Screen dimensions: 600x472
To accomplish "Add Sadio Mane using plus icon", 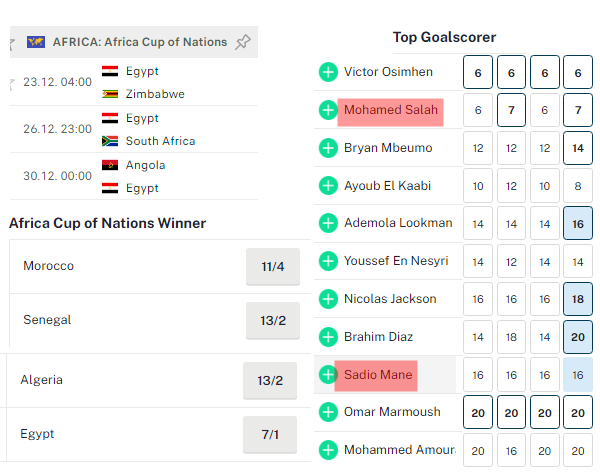I will (x=328, y=375).
